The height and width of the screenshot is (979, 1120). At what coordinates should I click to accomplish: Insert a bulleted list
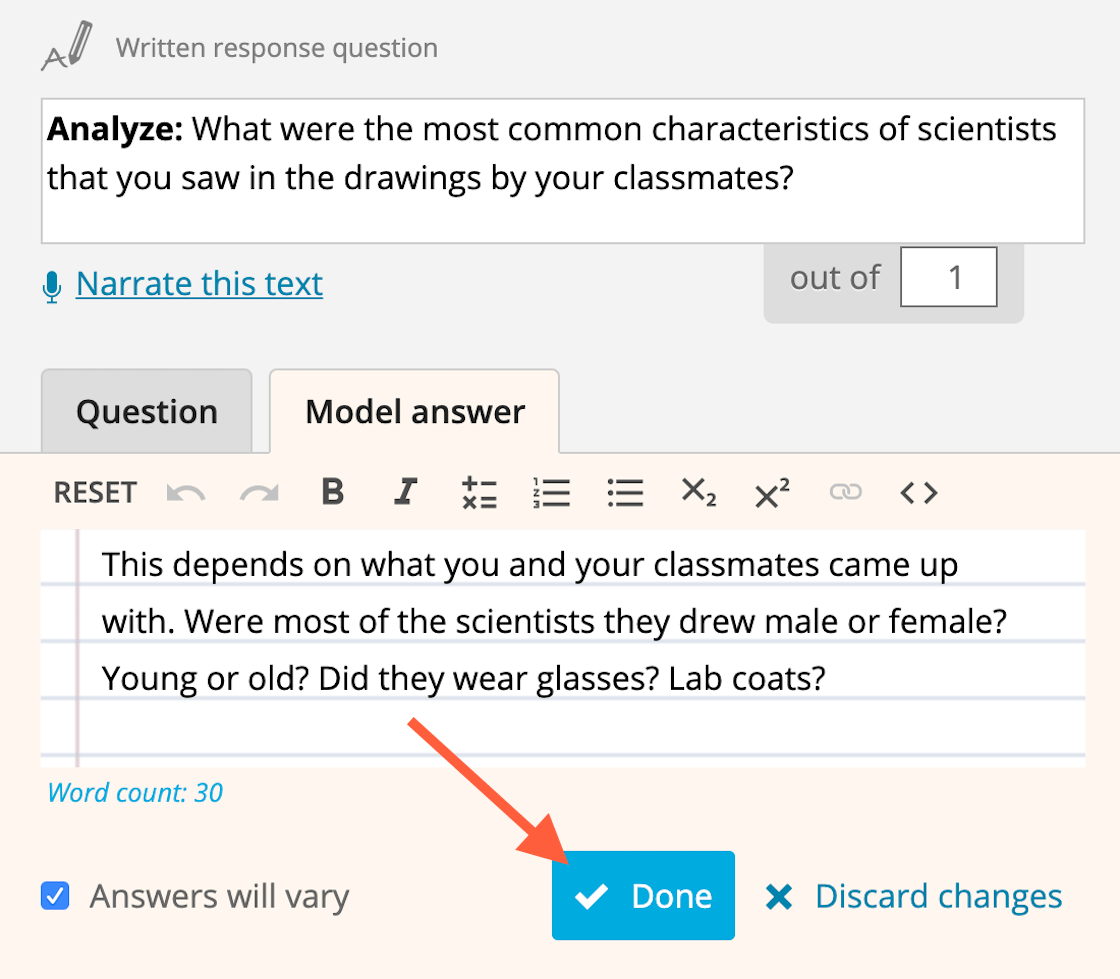click(x=625, y=492)
